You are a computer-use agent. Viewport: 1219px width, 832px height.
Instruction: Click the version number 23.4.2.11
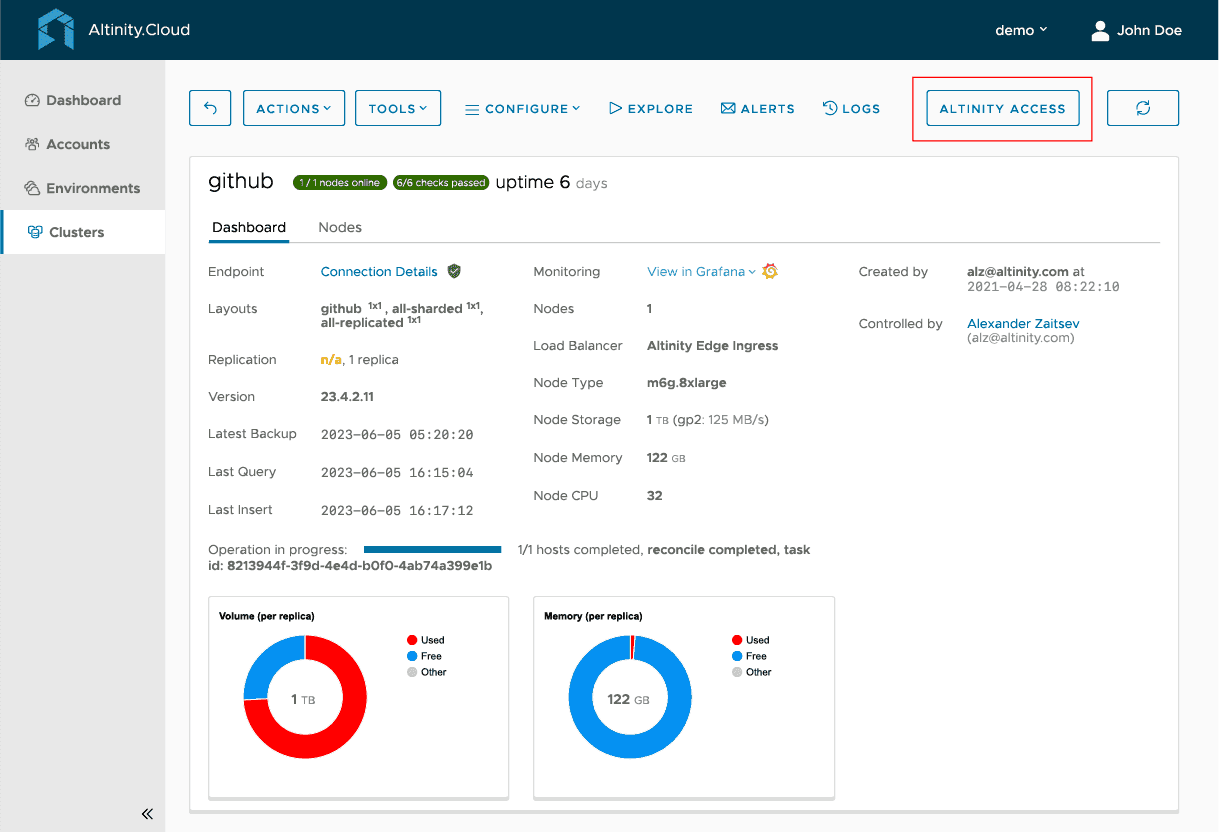click(347, 396)
